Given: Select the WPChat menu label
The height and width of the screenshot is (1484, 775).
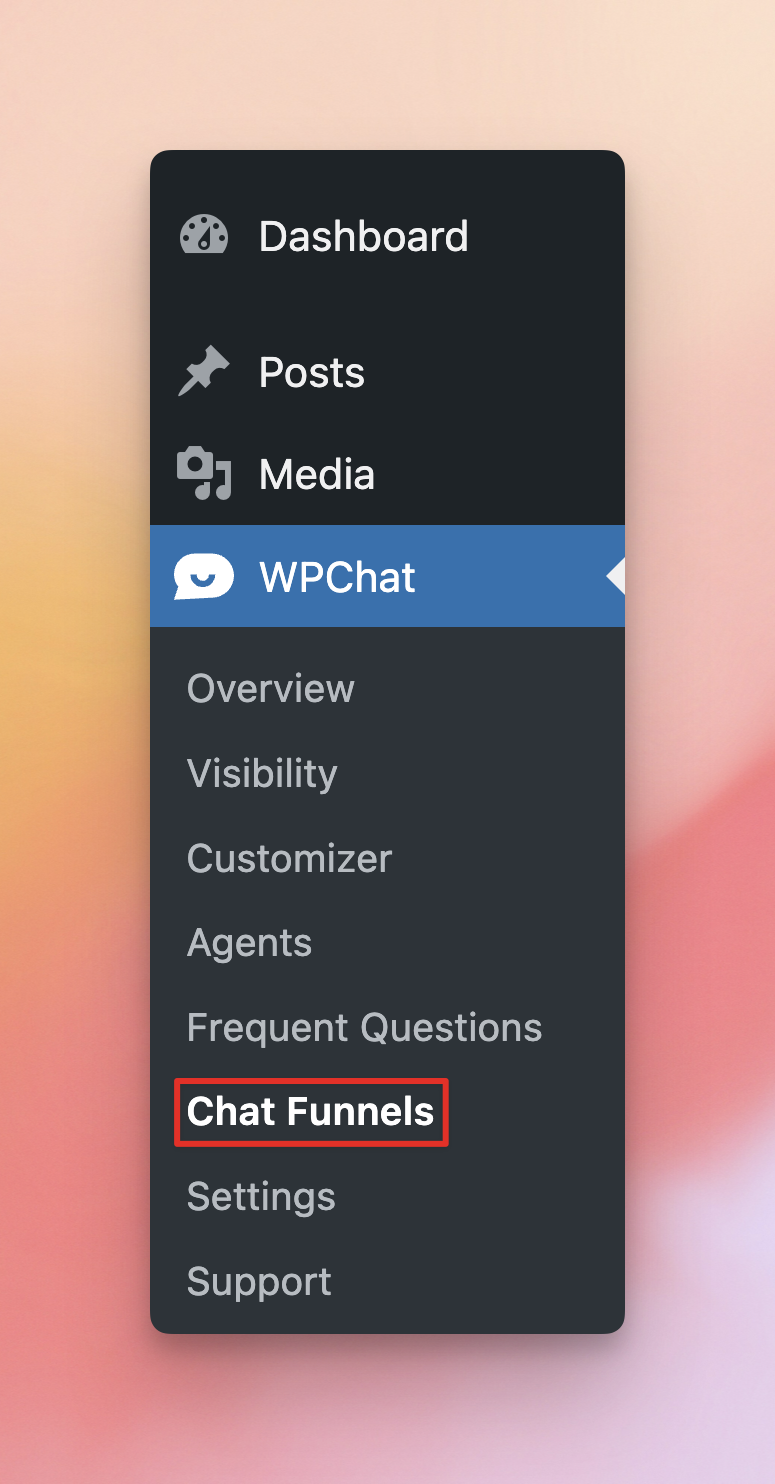Looking at the screenshot, I should click(337, 577).
